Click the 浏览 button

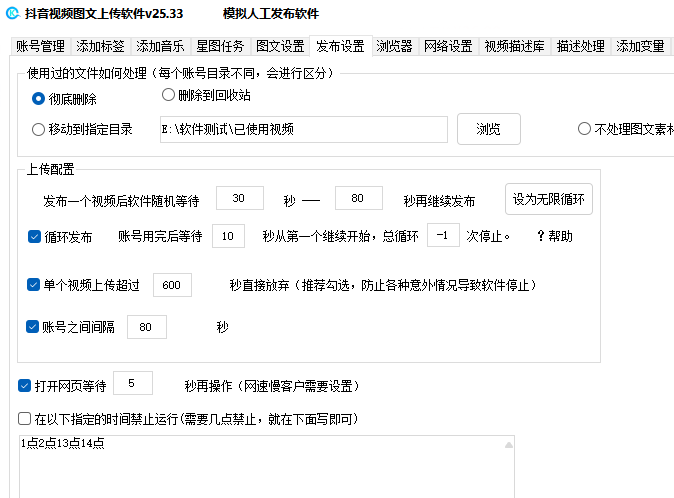(x=488, y=129)
